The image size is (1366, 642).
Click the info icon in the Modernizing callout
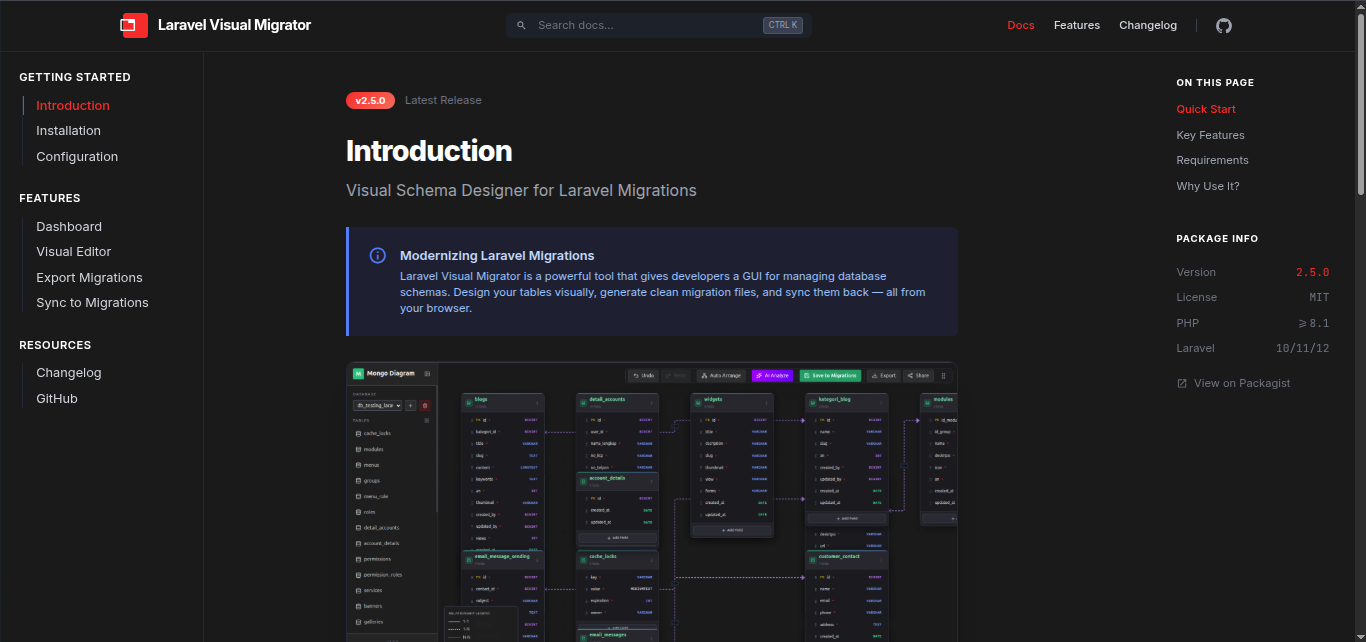[x=377, y=255]
